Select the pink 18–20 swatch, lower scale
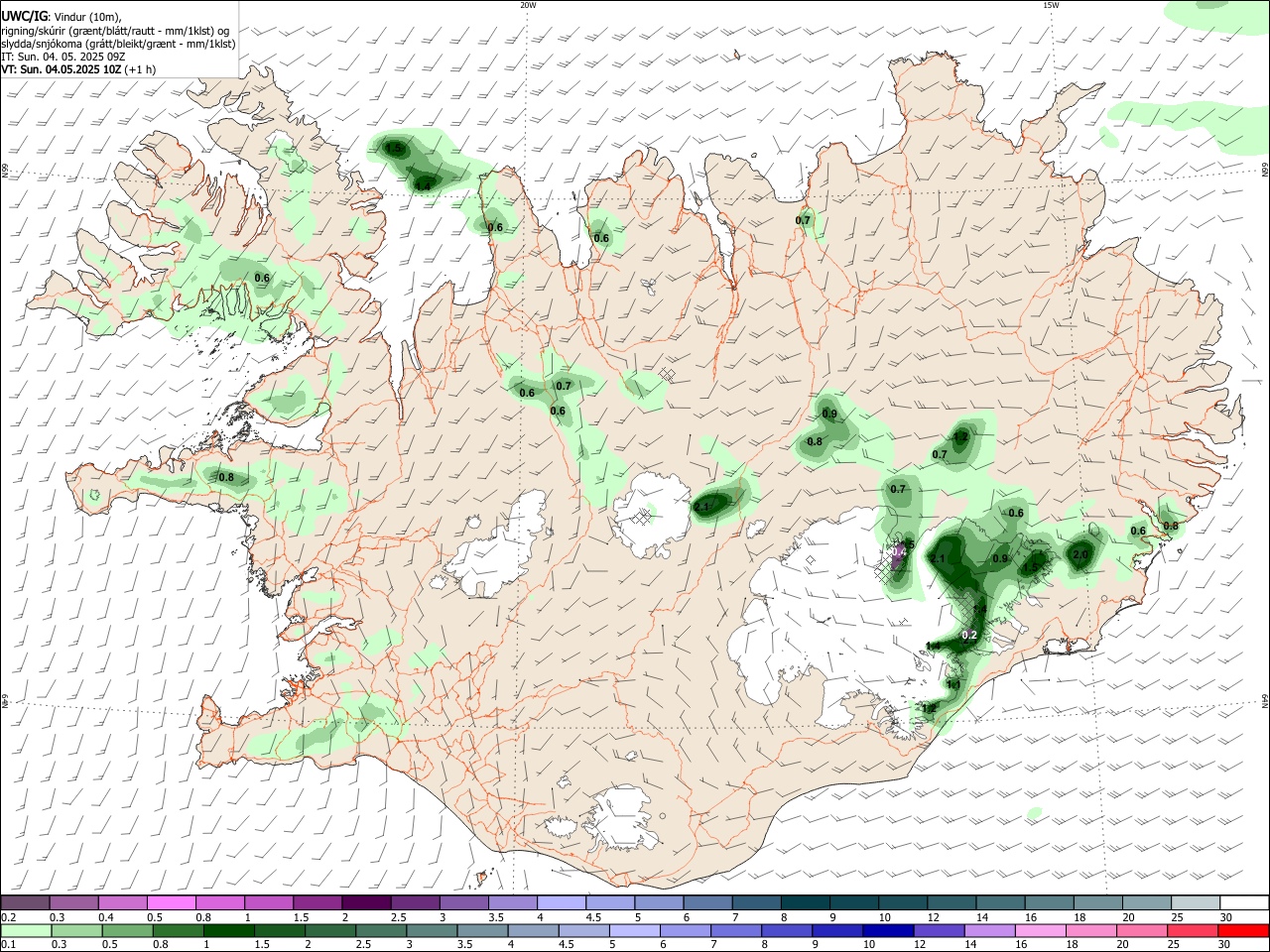 pyautogui.click(x=1089, y=931)
